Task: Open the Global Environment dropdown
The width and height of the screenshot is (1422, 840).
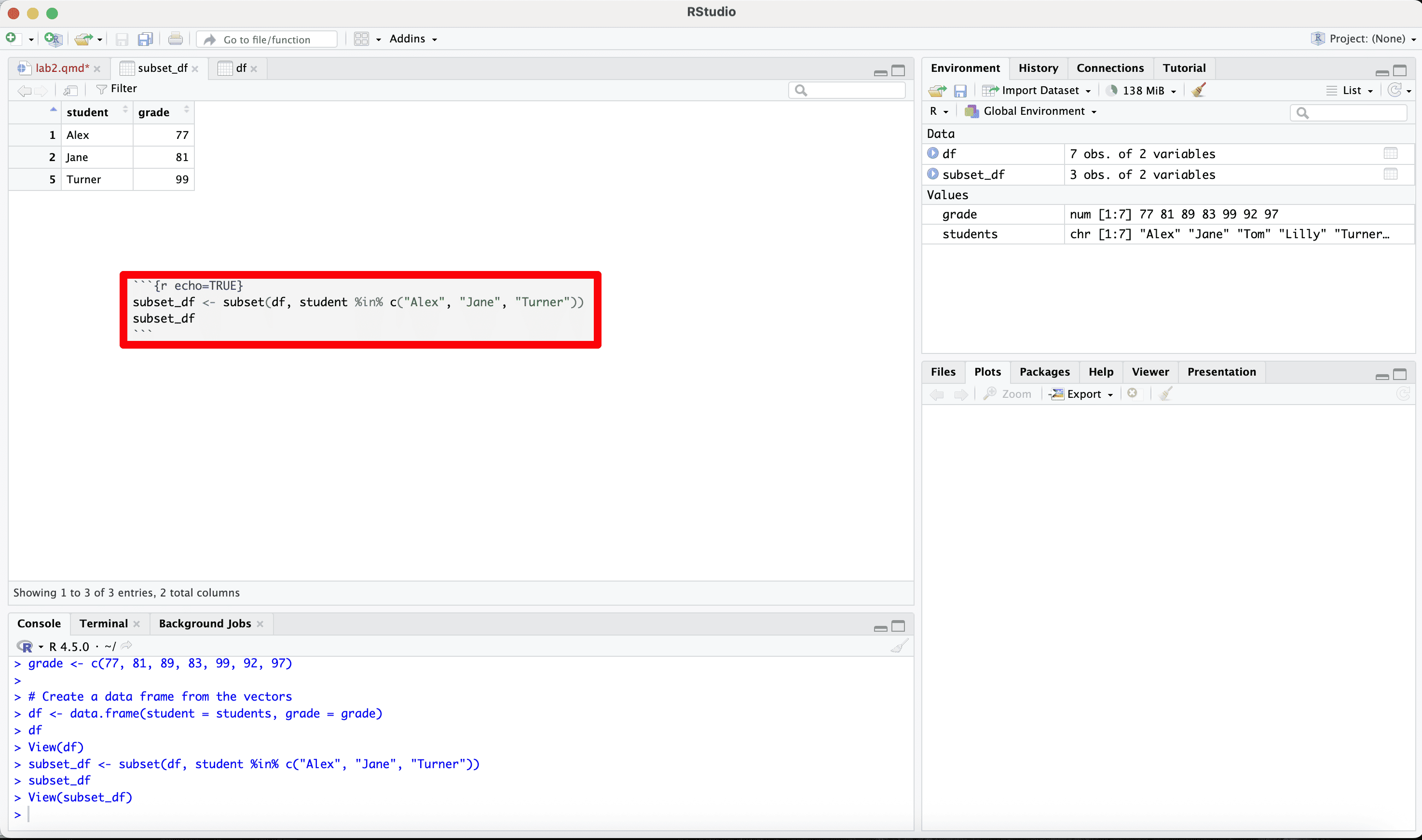Action: tap(1034, 111)
